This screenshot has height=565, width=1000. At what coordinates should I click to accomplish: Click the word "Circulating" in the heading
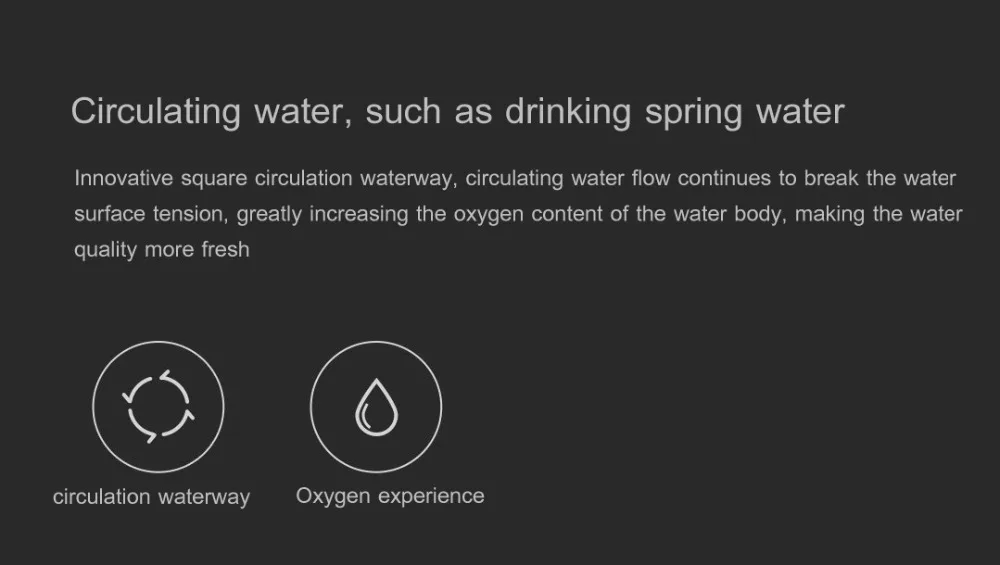tap(155, 111)
